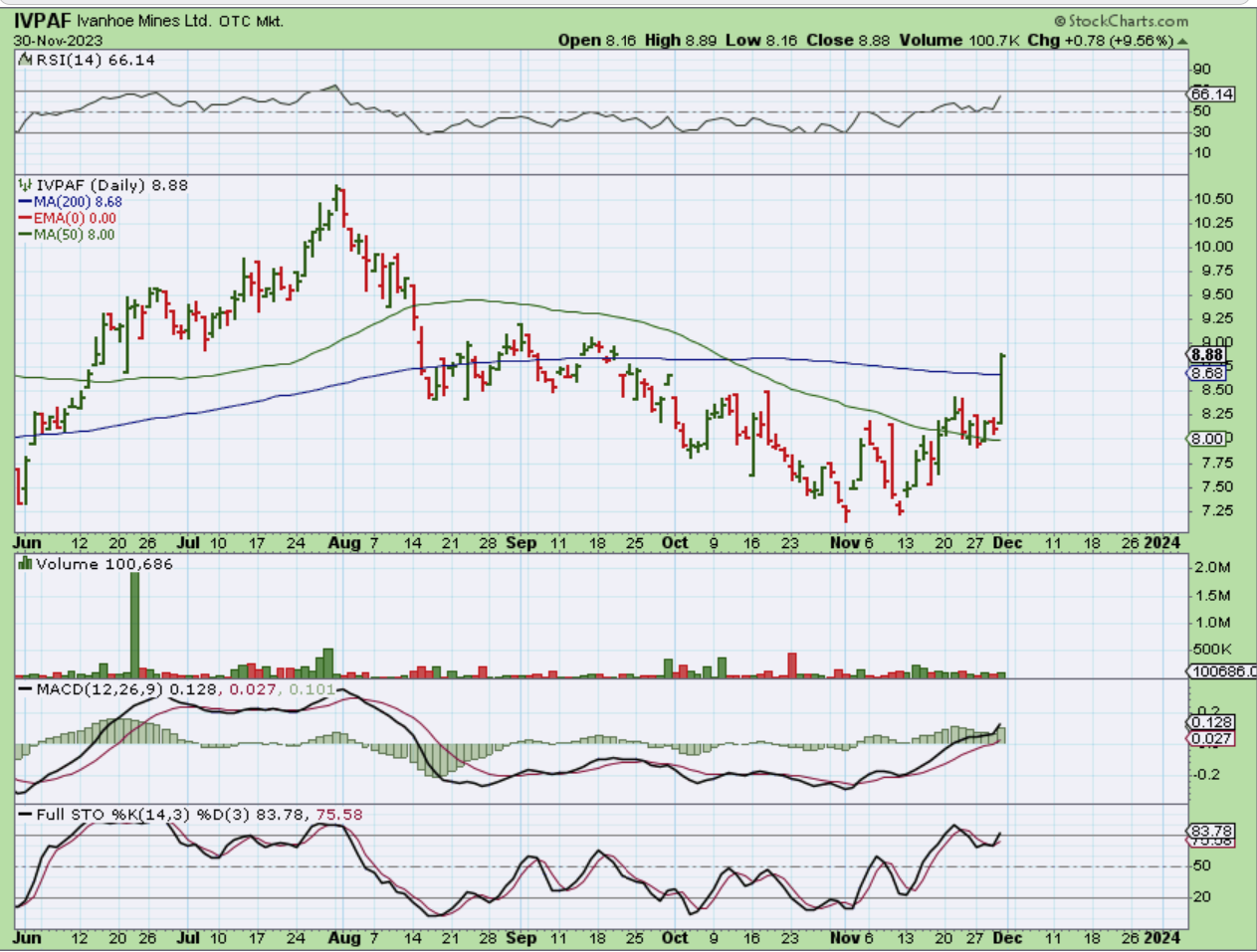Click the candlestick icon beside IVPAF (Daily)
The height and width of the screenshot is (952, 1257).
click(x=26, y=186)
